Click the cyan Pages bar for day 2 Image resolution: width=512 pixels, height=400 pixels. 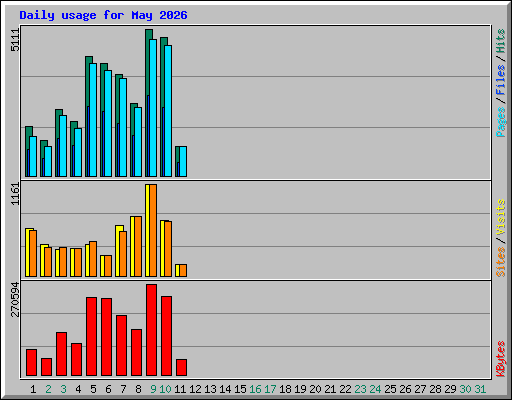pos(48,161)
